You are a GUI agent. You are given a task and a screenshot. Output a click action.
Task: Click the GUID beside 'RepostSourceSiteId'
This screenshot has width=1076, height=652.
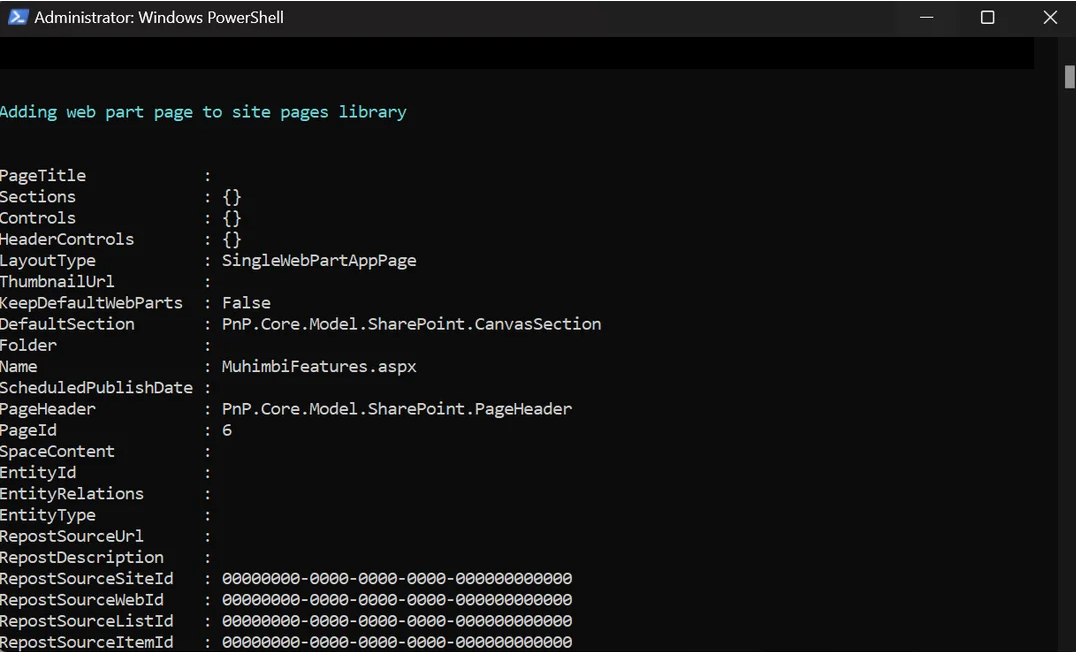pos(396,578)
